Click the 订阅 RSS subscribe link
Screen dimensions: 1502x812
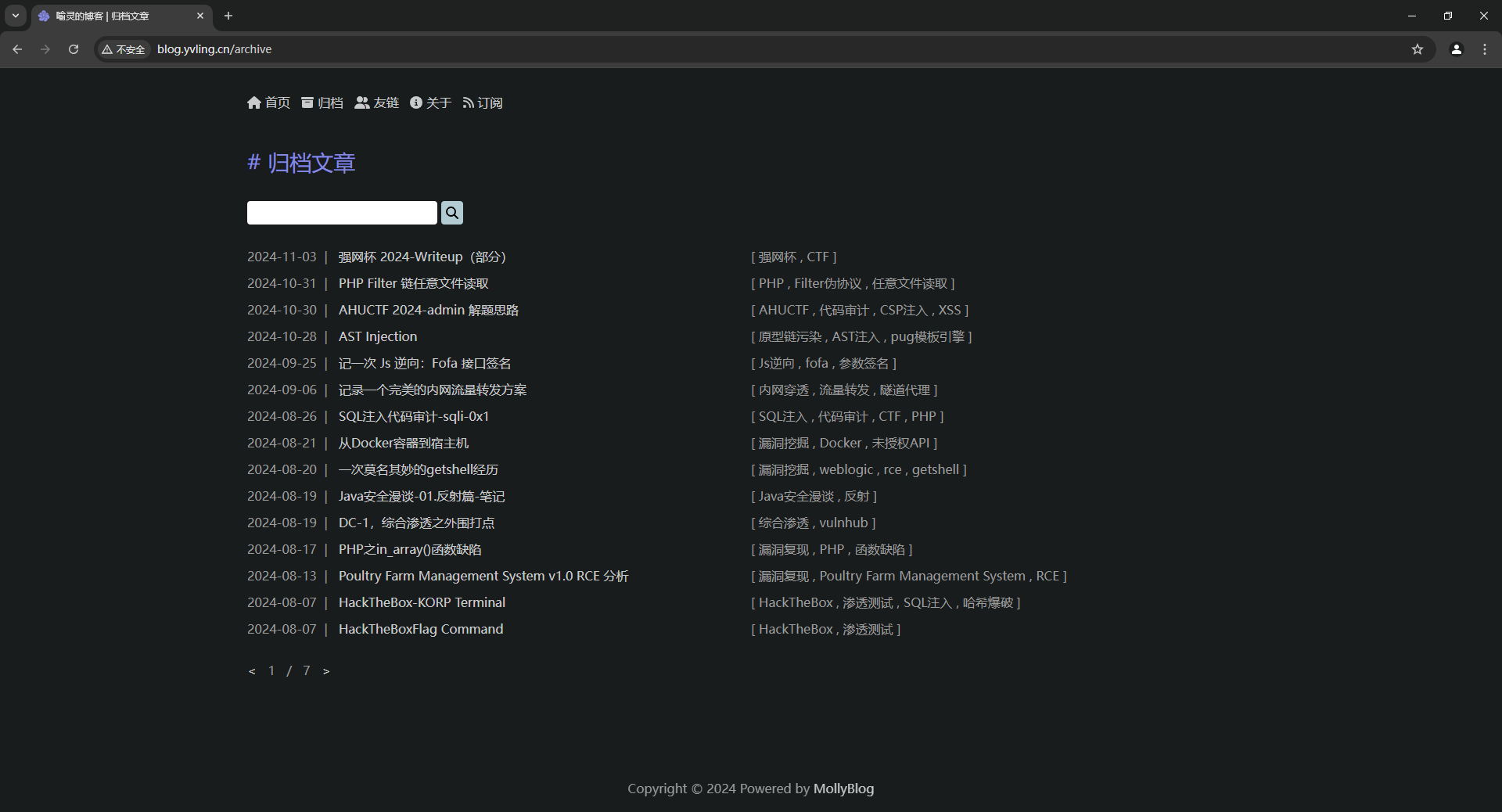(482, 102)
